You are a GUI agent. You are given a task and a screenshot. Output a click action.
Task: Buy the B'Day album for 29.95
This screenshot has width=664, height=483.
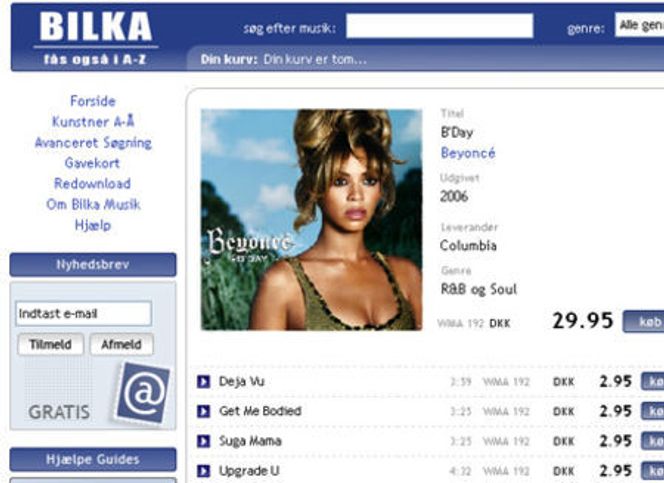[x=643, y=322]
